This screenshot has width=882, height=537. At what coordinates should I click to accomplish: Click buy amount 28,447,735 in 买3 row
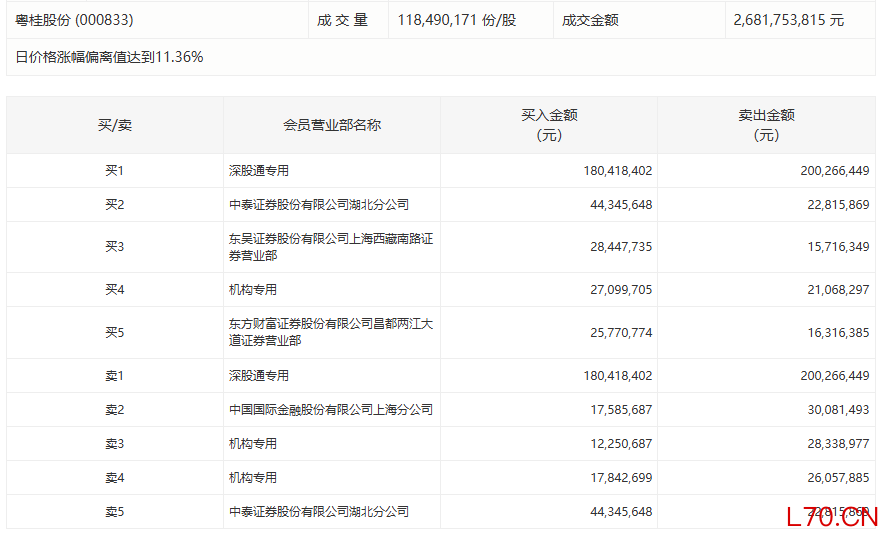(617, 247)
